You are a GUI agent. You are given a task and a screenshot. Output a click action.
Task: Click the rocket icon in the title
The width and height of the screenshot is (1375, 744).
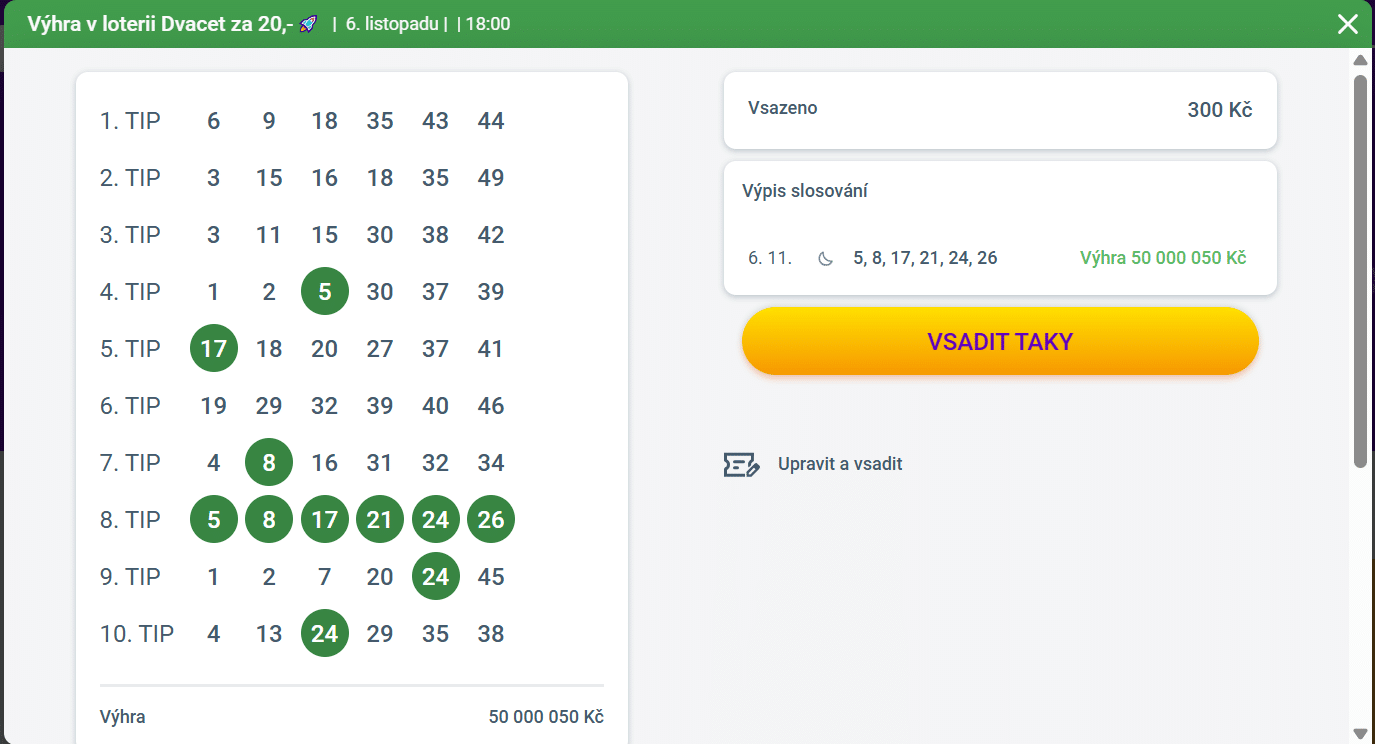[x=308, y=24]
